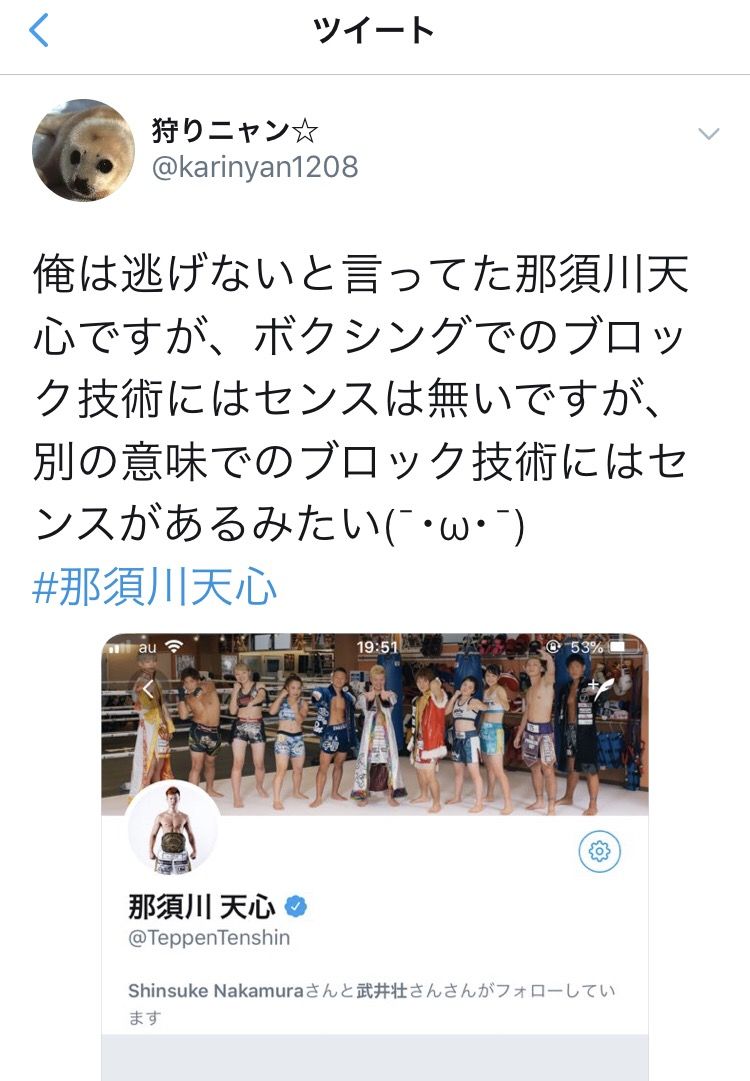Open the seal profile avatar
This screenshot has height=1081, width=750.
[x=83, y=150]
